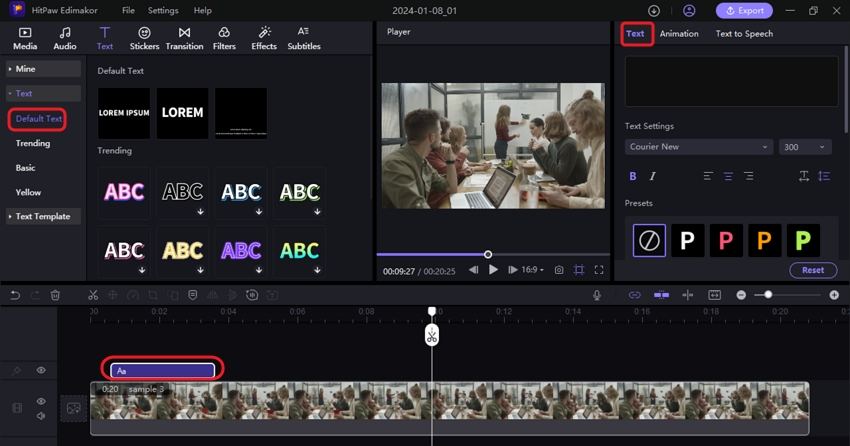
Task: Click the timeline zoom slider handle
Action: point(768,295)
